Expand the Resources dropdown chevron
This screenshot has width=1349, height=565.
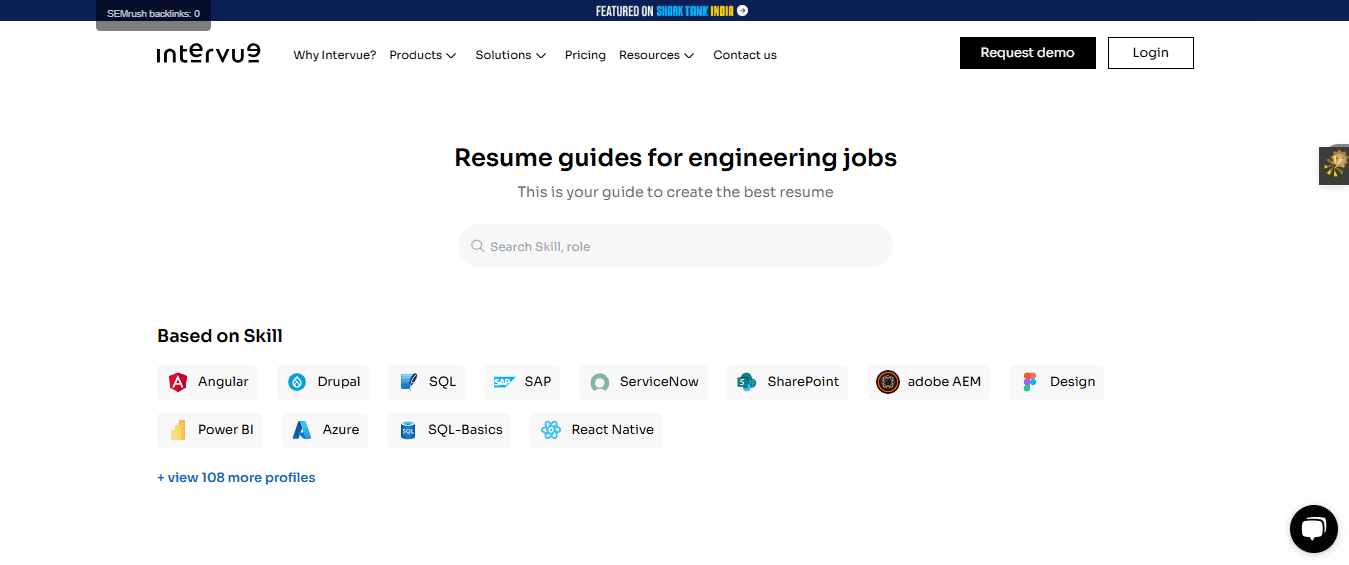(x=689, y=56)
